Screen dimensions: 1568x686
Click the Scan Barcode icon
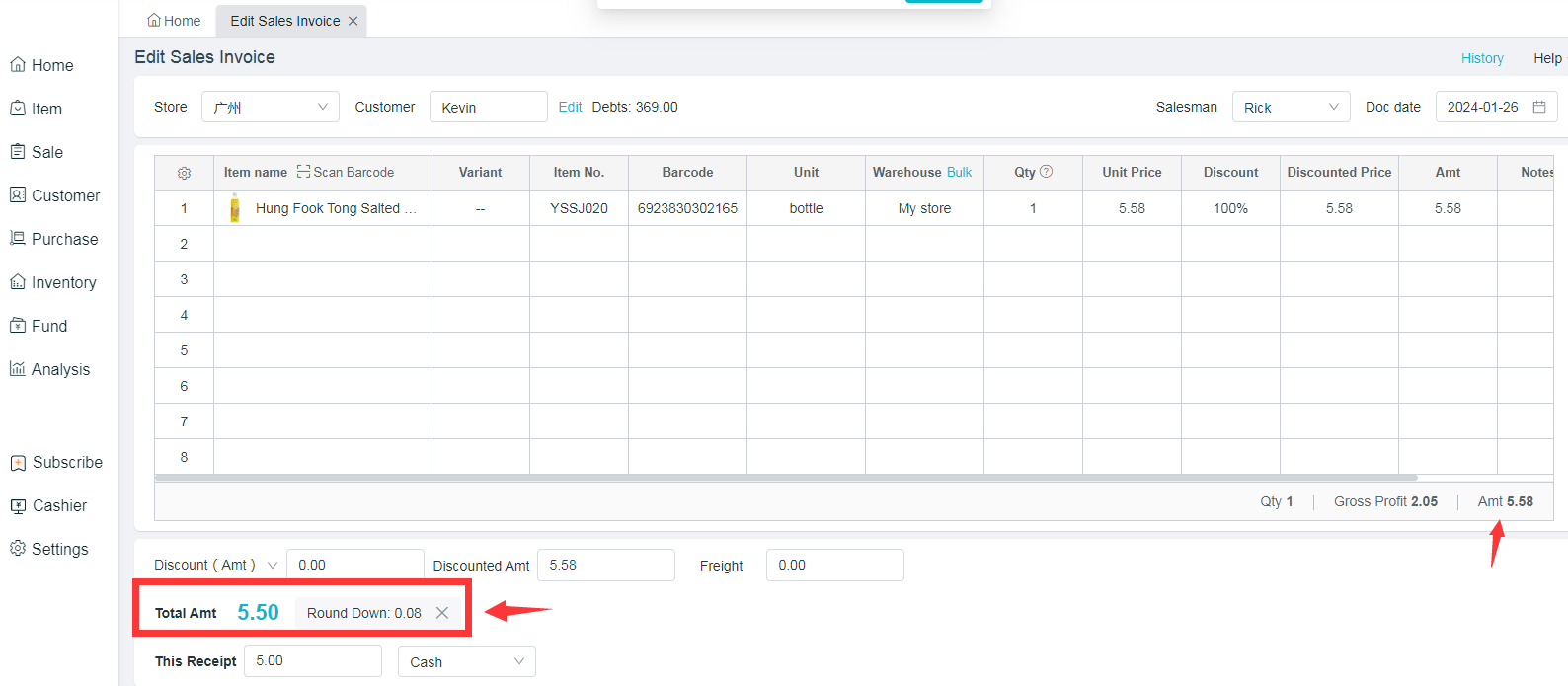pos(304,172)
